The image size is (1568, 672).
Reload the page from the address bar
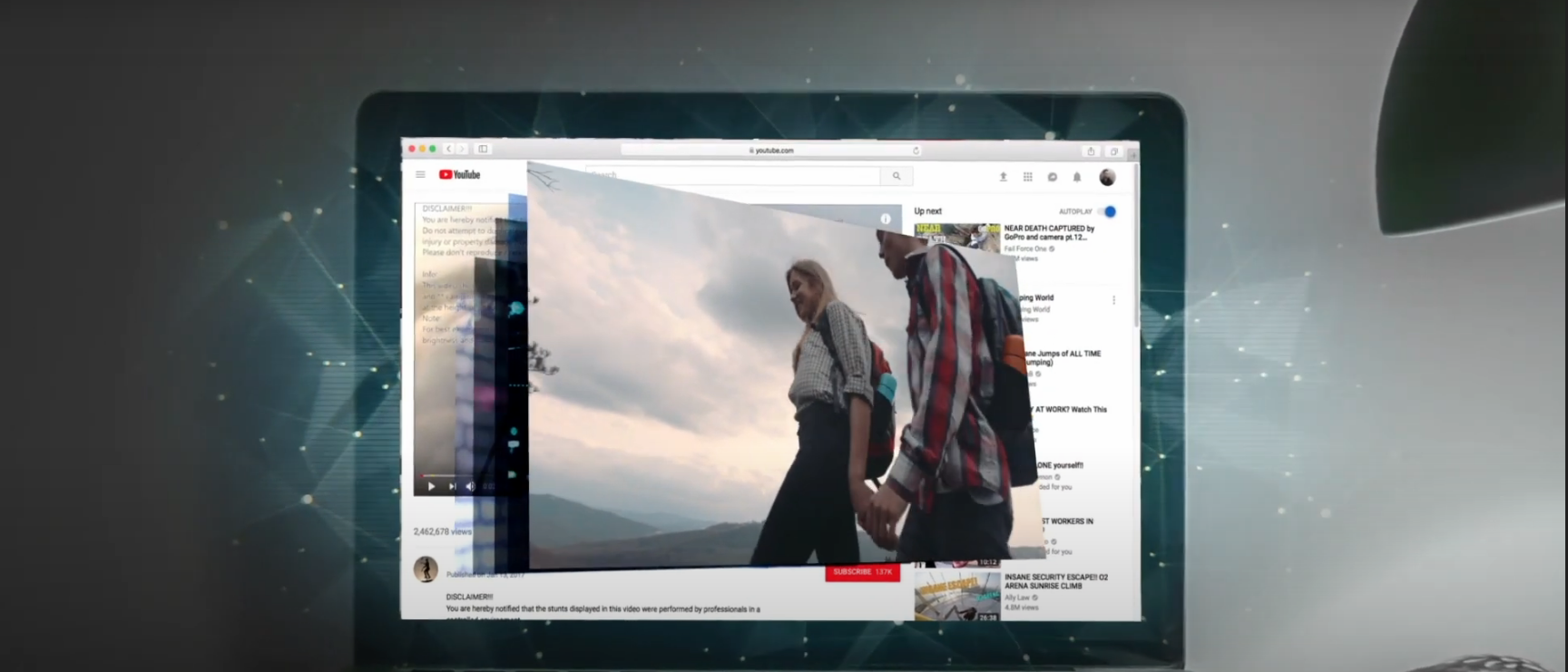pyautogui.click(x=916, y=151)
